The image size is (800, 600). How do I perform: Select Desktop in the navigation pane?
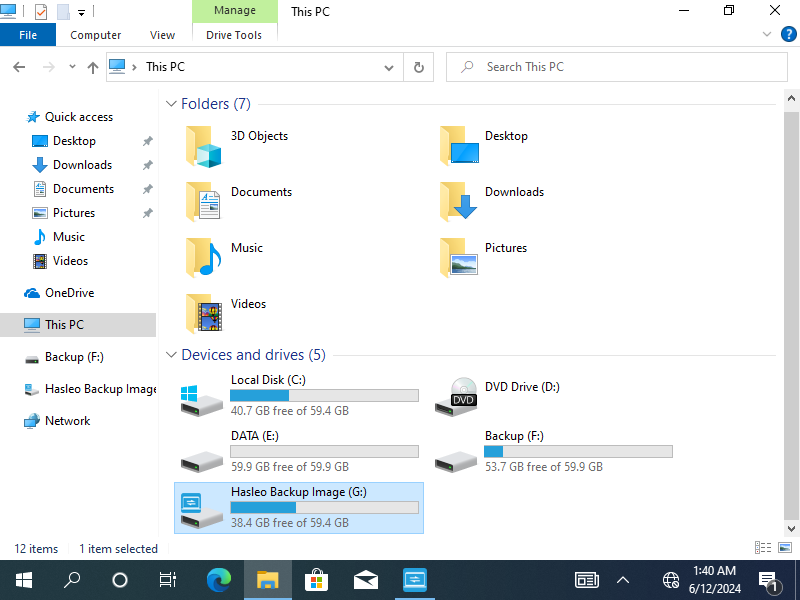click(74, 141)
